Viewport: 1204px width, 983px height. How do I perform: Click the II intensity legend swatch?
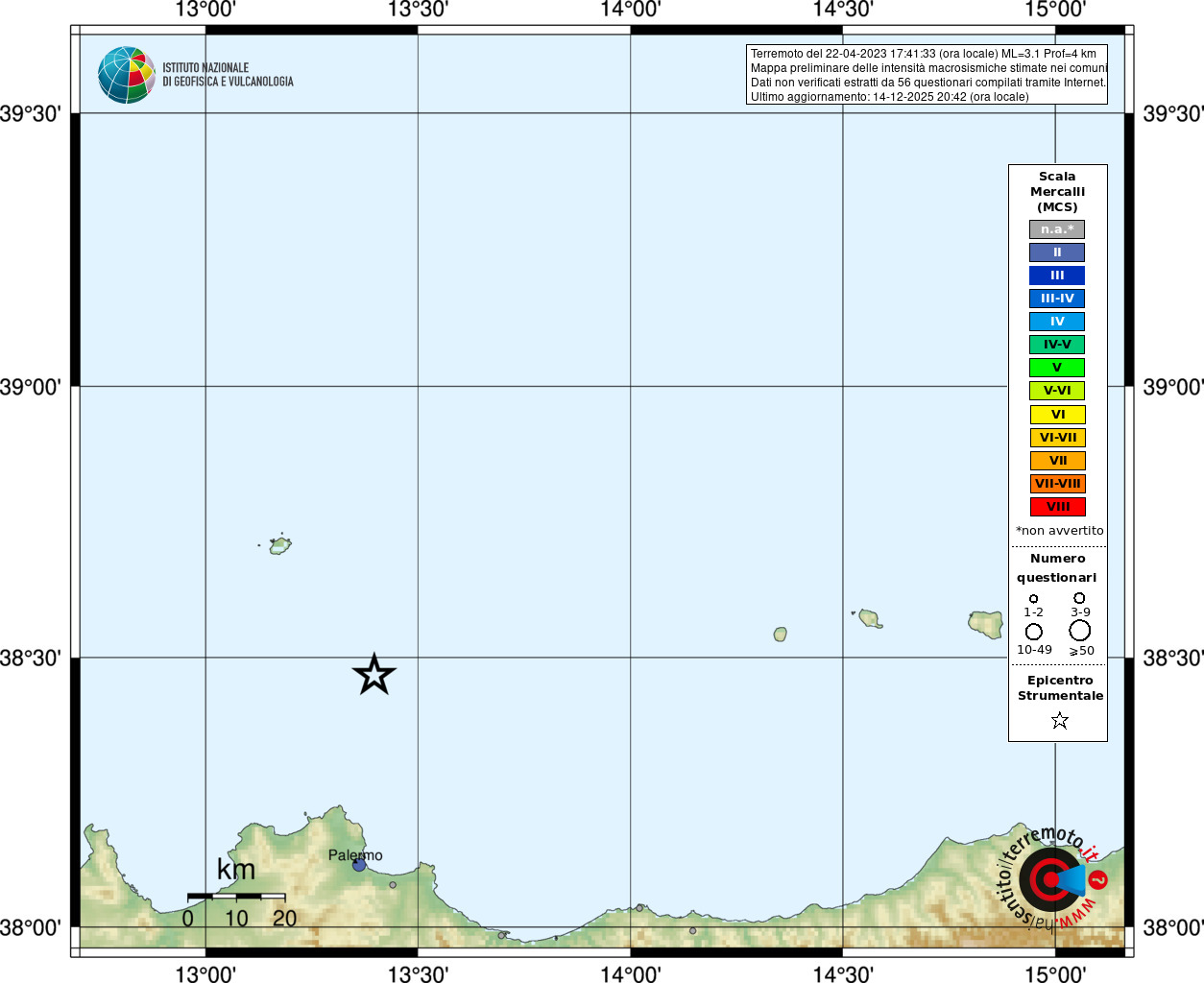(1057, 252)
